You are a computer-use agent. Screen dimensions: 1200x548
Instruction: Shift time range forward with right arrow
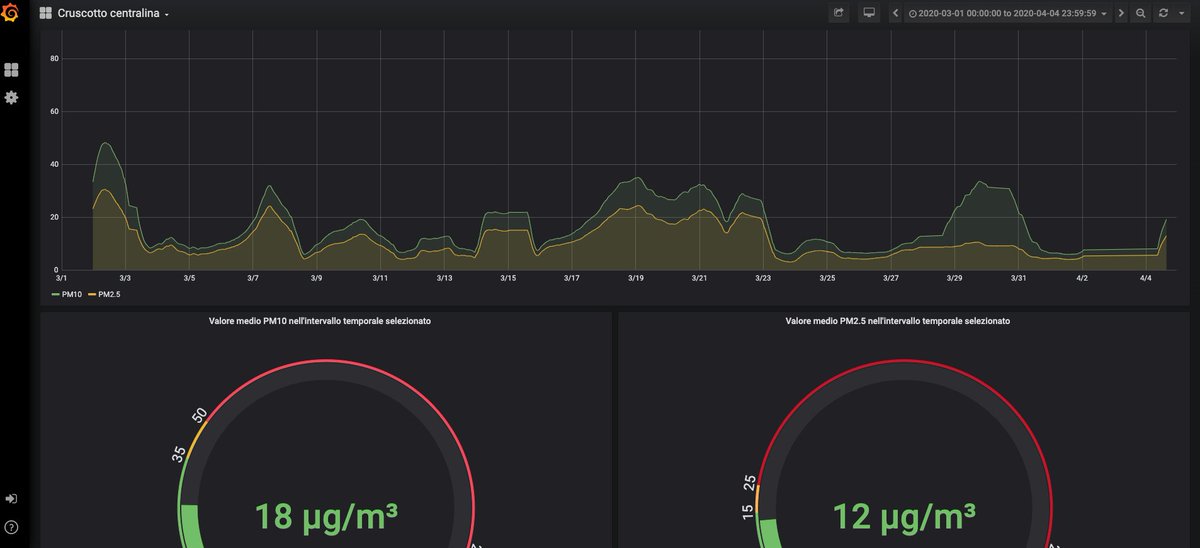1121,14
